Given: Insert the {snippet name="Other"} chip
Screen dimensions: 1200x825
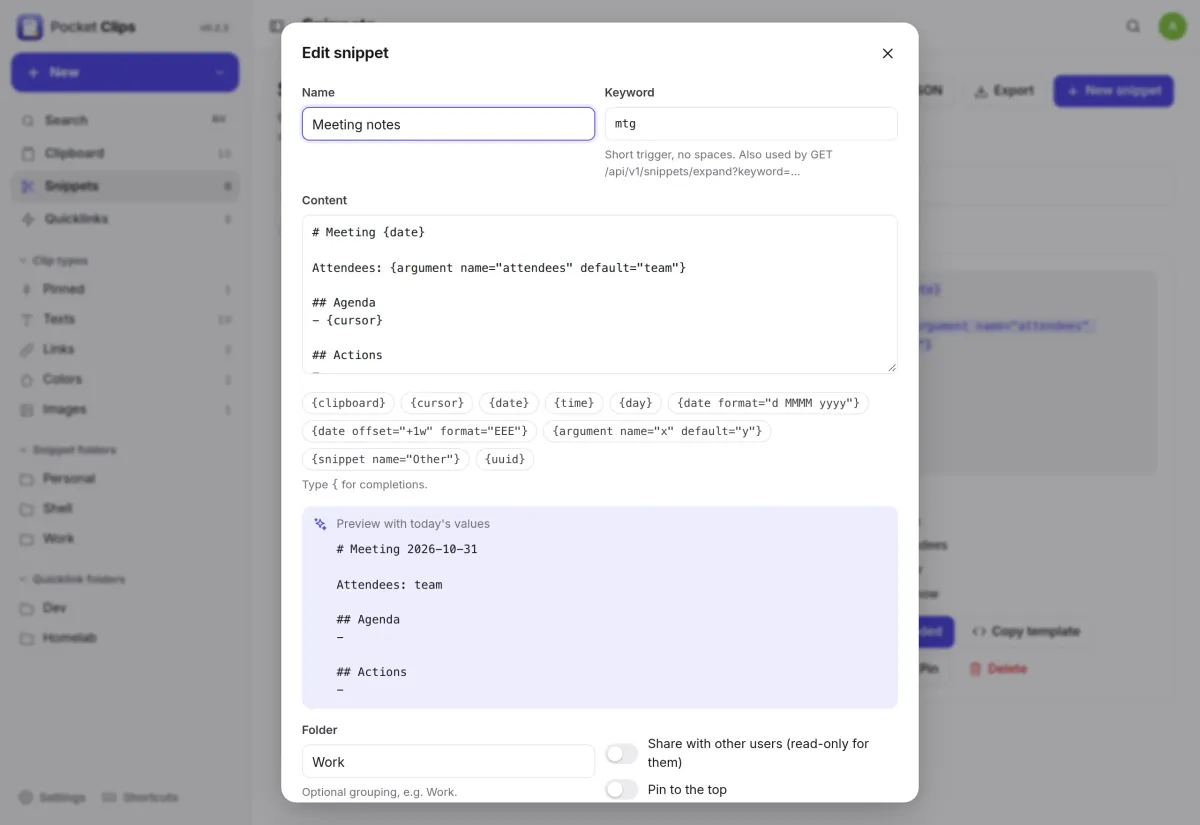Looking at the screenshot, I should click(x=385, y=459).
